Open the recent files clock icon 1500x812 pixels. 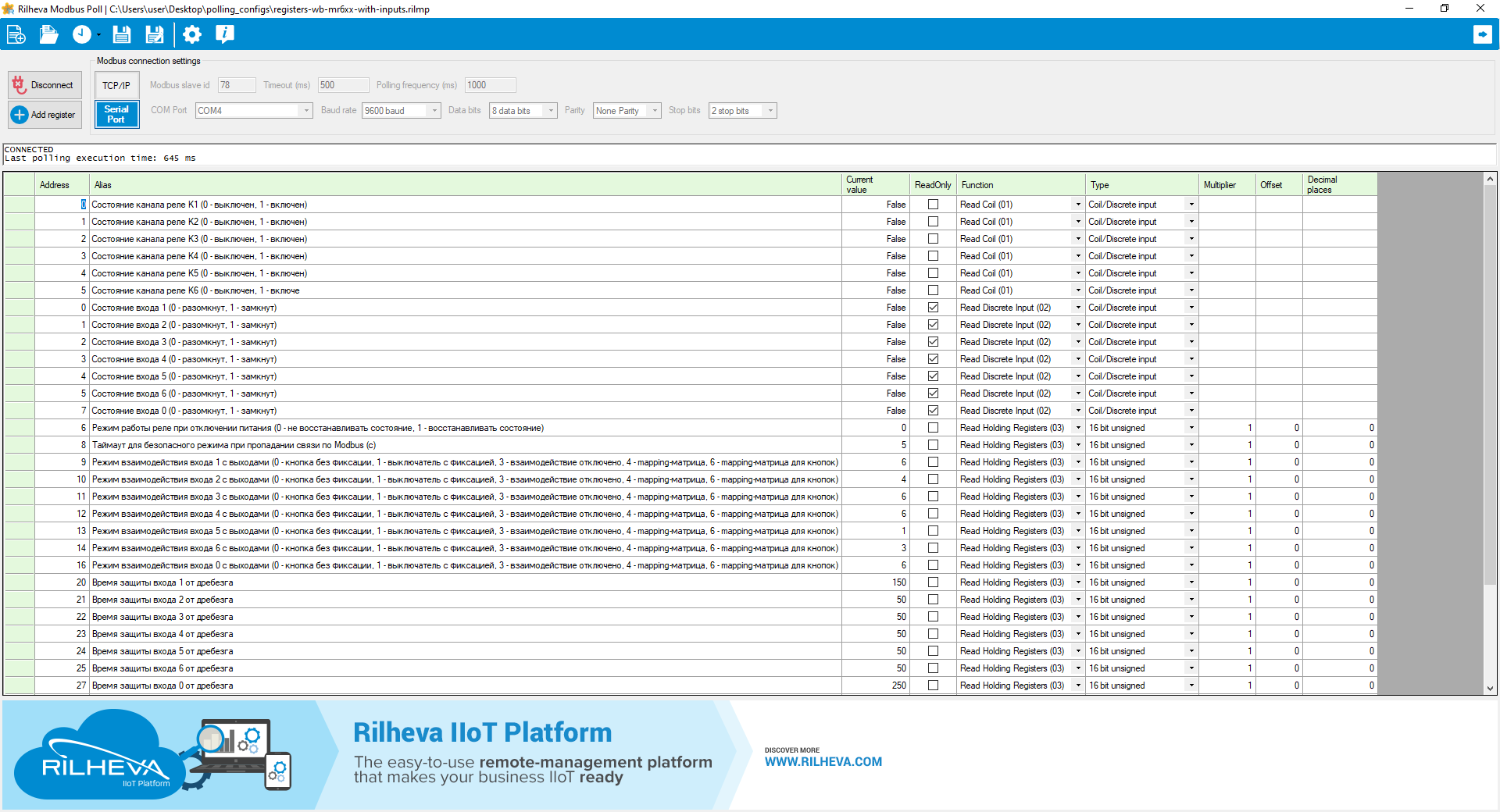pos(82,34)
